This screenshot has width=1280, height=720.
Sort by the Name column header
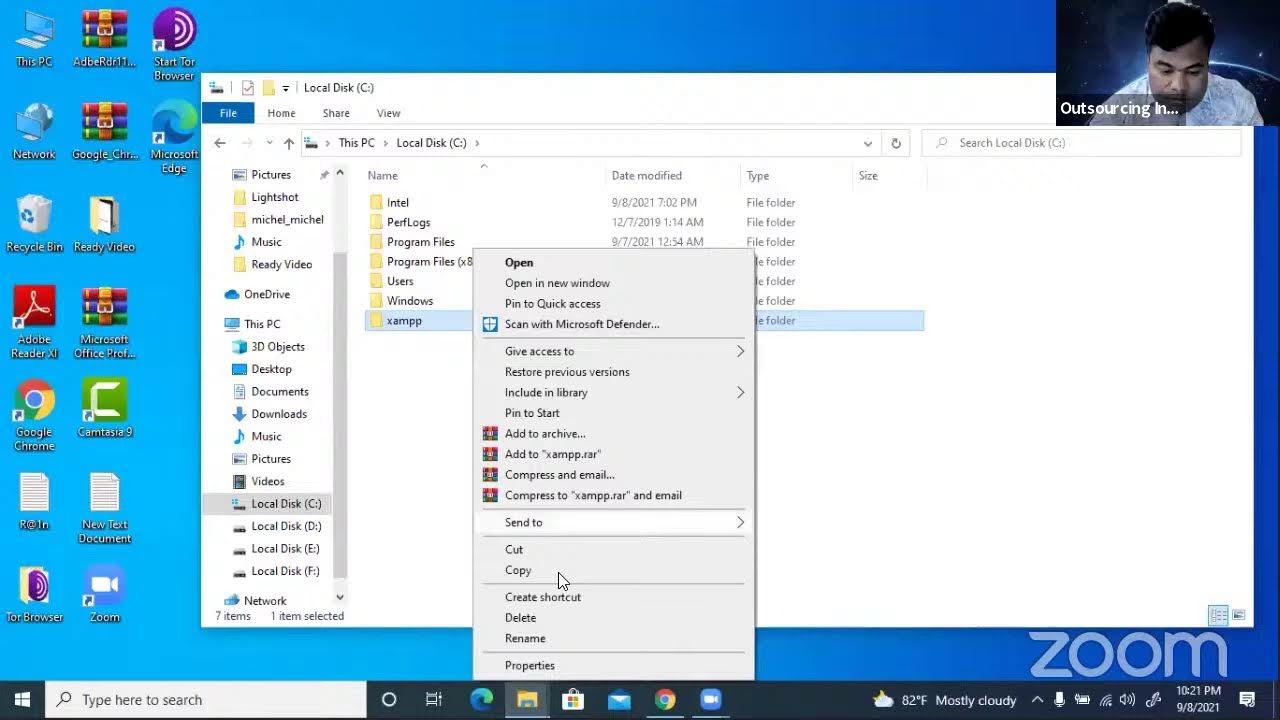point(484,176)
